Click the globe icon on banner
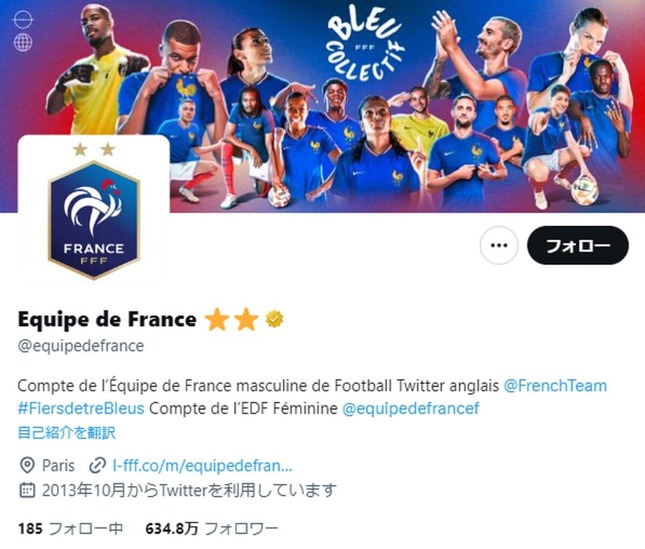The image size is (645, 549). click(23, 42)
